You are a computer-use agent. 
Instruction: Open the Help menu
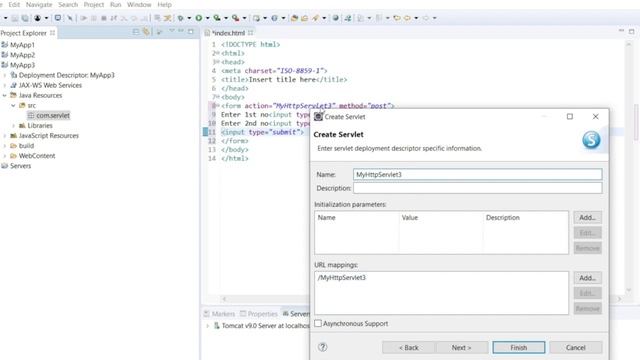coord(164,5)
